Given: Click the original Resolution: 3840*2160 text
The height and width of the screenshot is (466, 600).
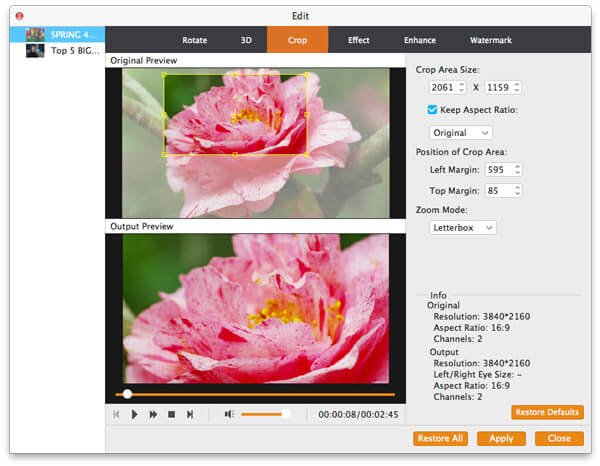Looking at the screenshot, I should pyautogui.click(x=482, y=316).
